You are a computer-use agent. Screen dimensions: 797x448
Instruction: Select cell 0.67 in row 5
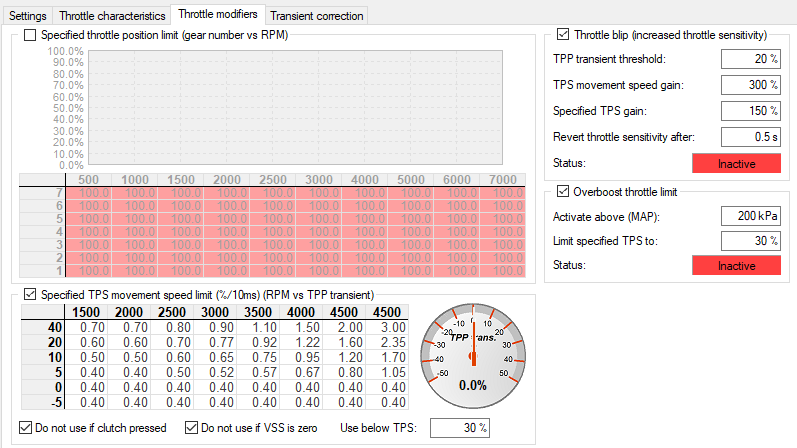301,372
